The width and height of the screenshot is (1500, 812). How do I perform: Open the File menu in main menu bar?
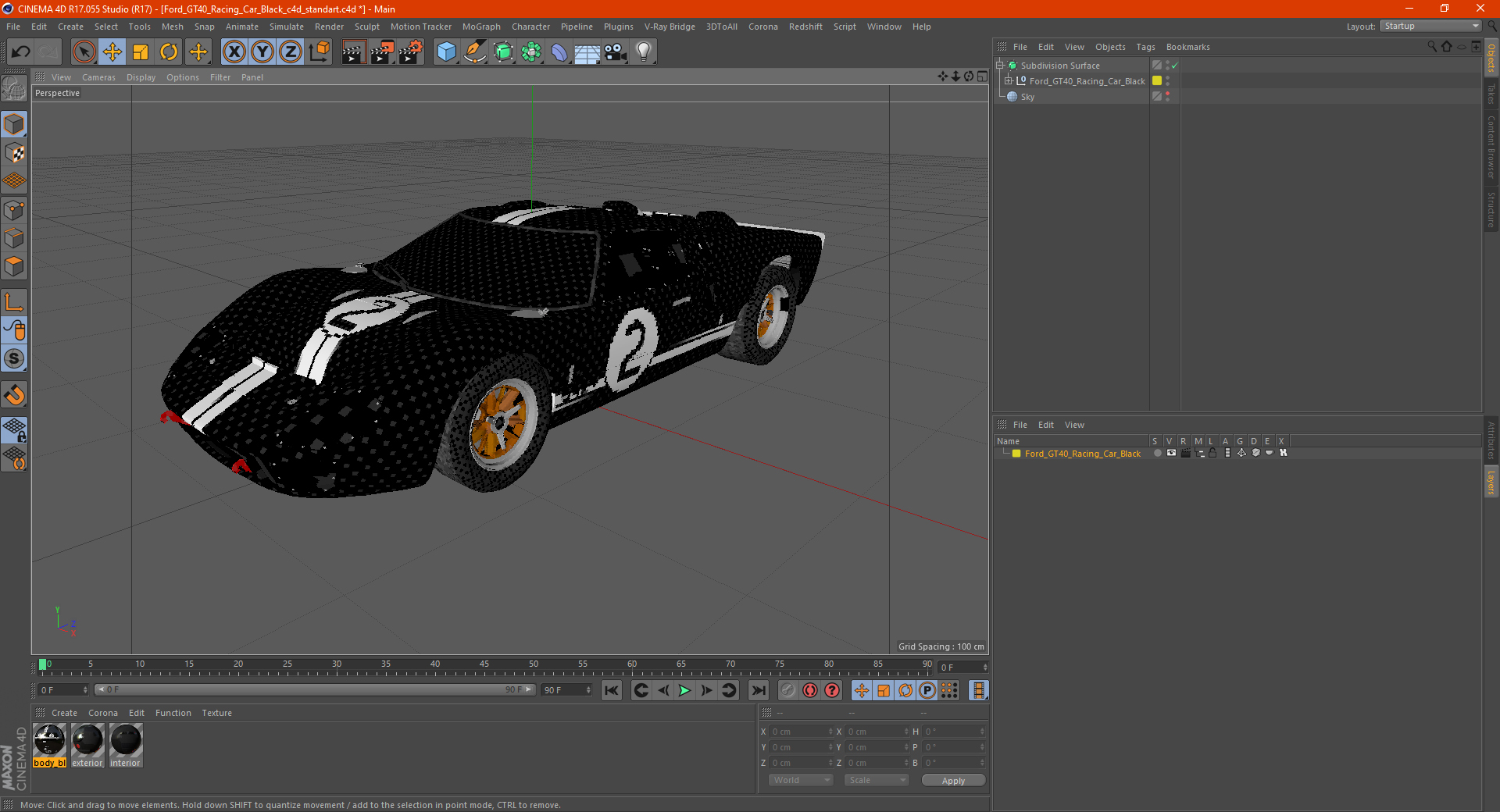[13, 27]
